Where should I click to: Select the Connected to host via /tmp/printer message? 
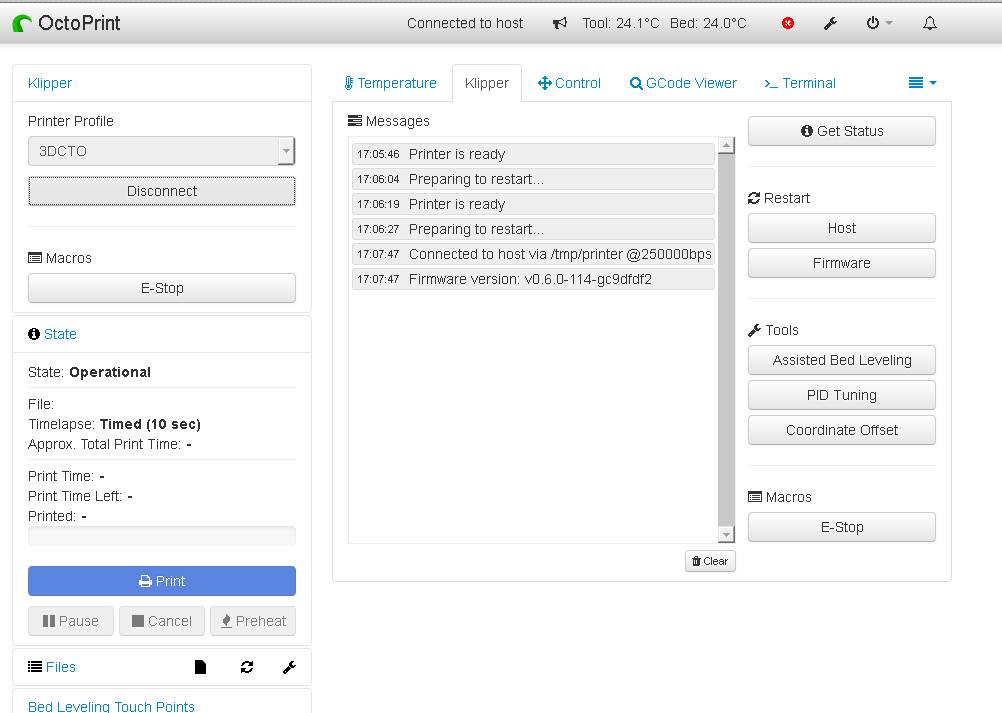[533, 254]
